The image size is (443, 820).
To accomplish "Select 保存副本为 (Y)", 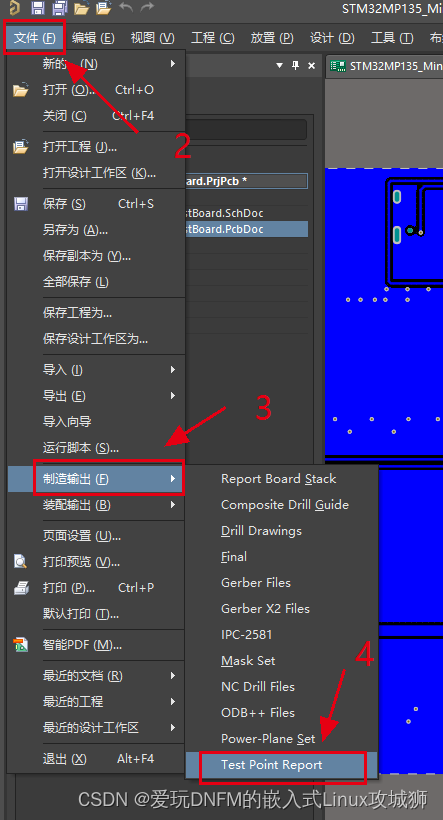I will 96,256.
